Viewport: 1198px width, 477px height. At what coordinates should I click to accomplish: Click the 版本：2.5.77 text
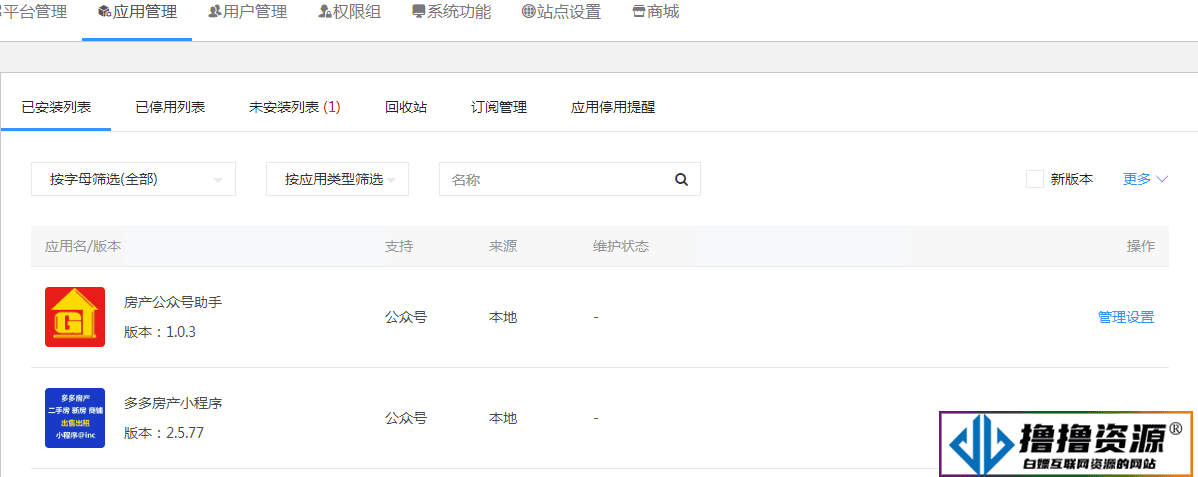(164, 433)
